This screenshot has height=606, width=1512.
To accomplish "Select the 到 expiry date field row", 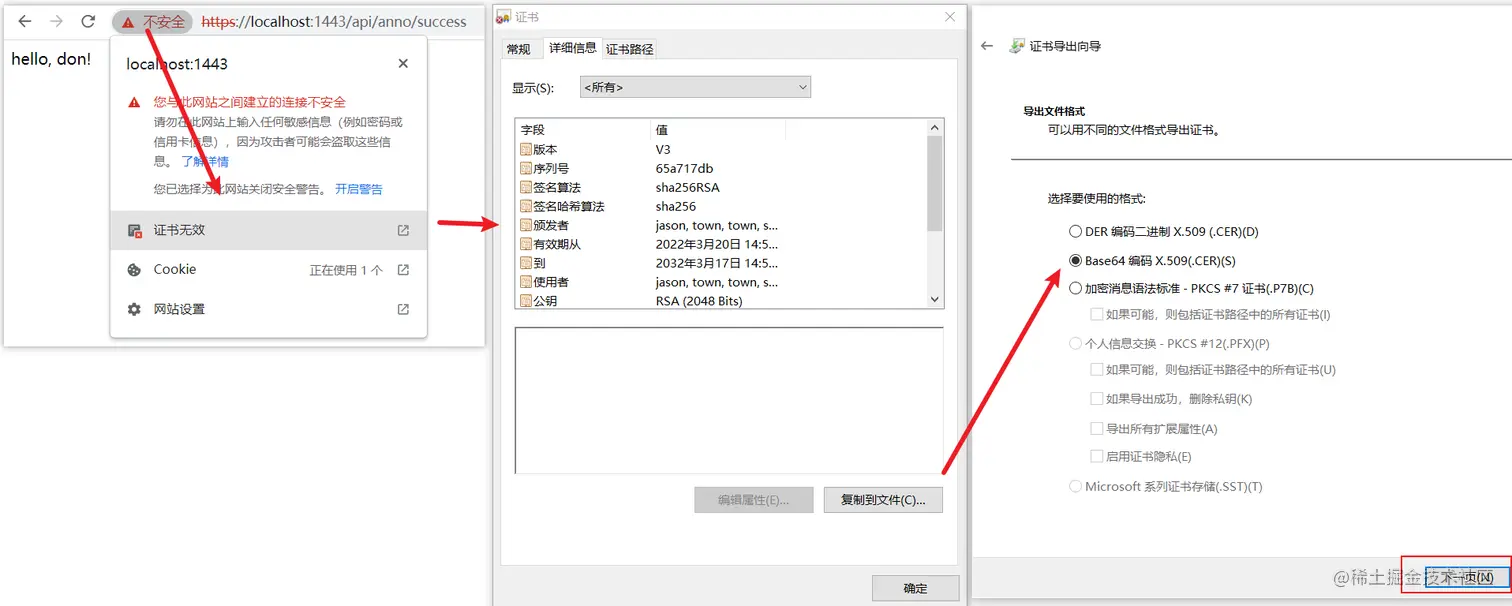I will [x=721, y=263].
